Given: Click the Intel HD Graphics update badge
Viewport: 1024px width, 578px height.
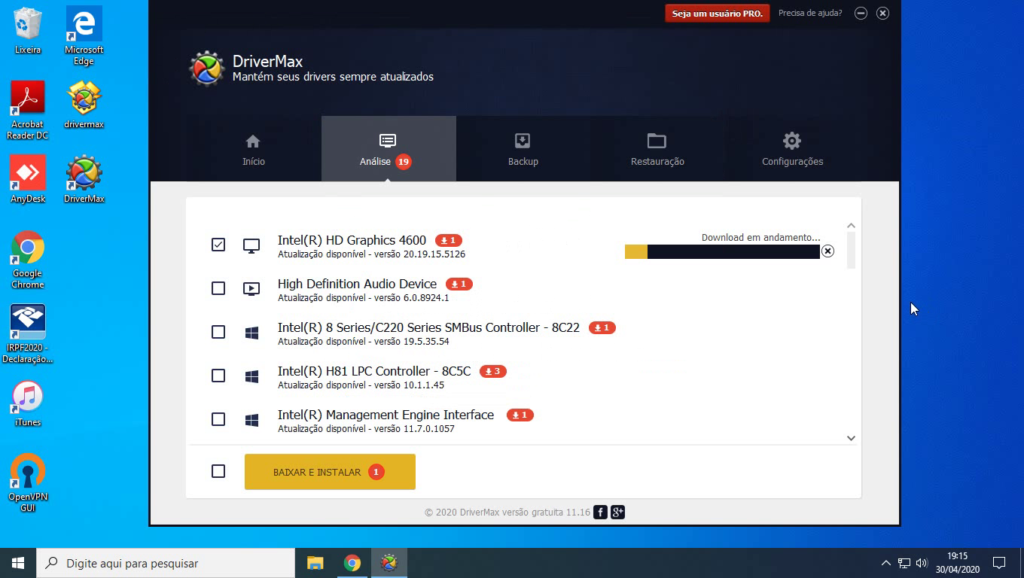Looking at the screenshot, I should (449, 240).
